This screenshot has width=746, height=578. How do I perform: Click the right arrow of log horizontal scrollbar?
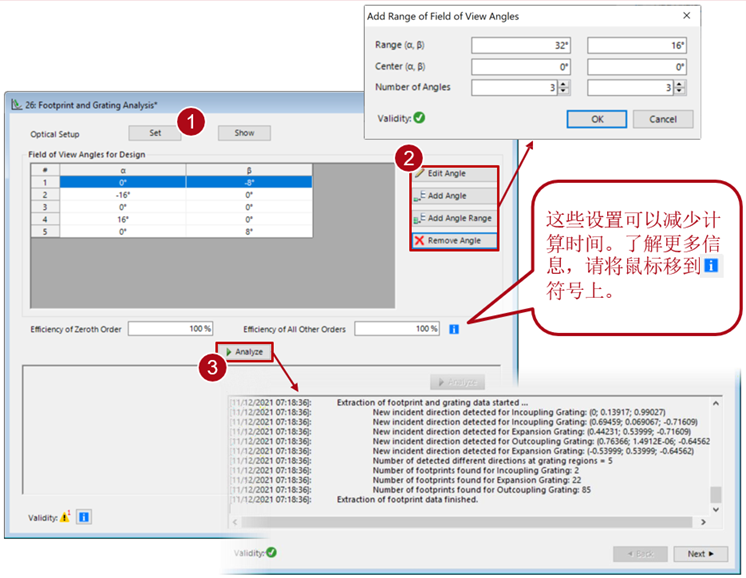pos(703,522)
